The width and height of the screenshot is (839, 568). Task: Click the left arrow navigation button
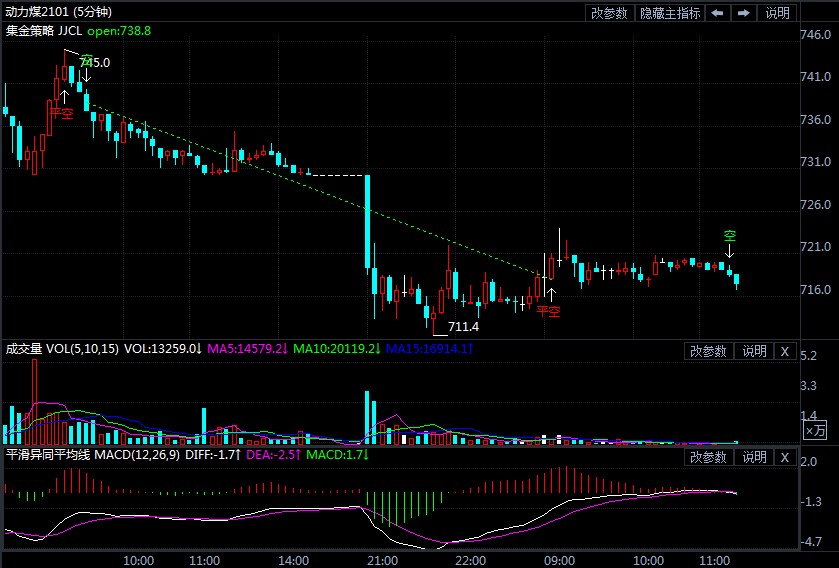click(718, 13)
